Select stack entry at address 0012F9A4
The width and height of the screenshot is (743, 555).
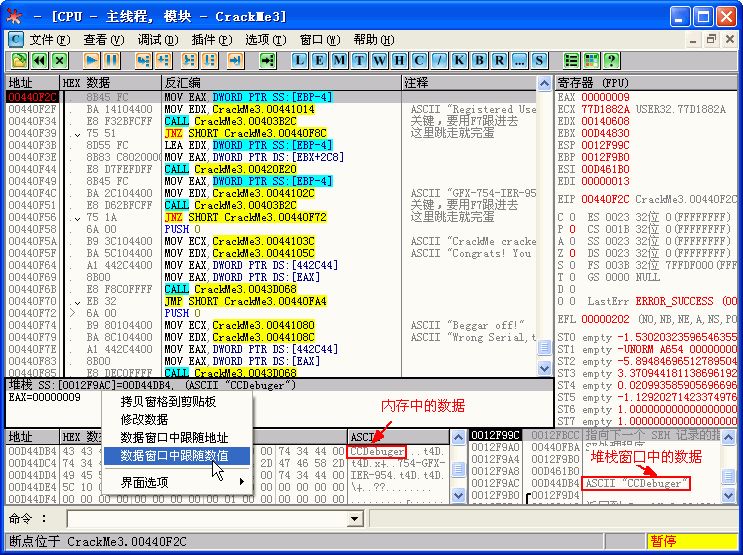(595, 459)
